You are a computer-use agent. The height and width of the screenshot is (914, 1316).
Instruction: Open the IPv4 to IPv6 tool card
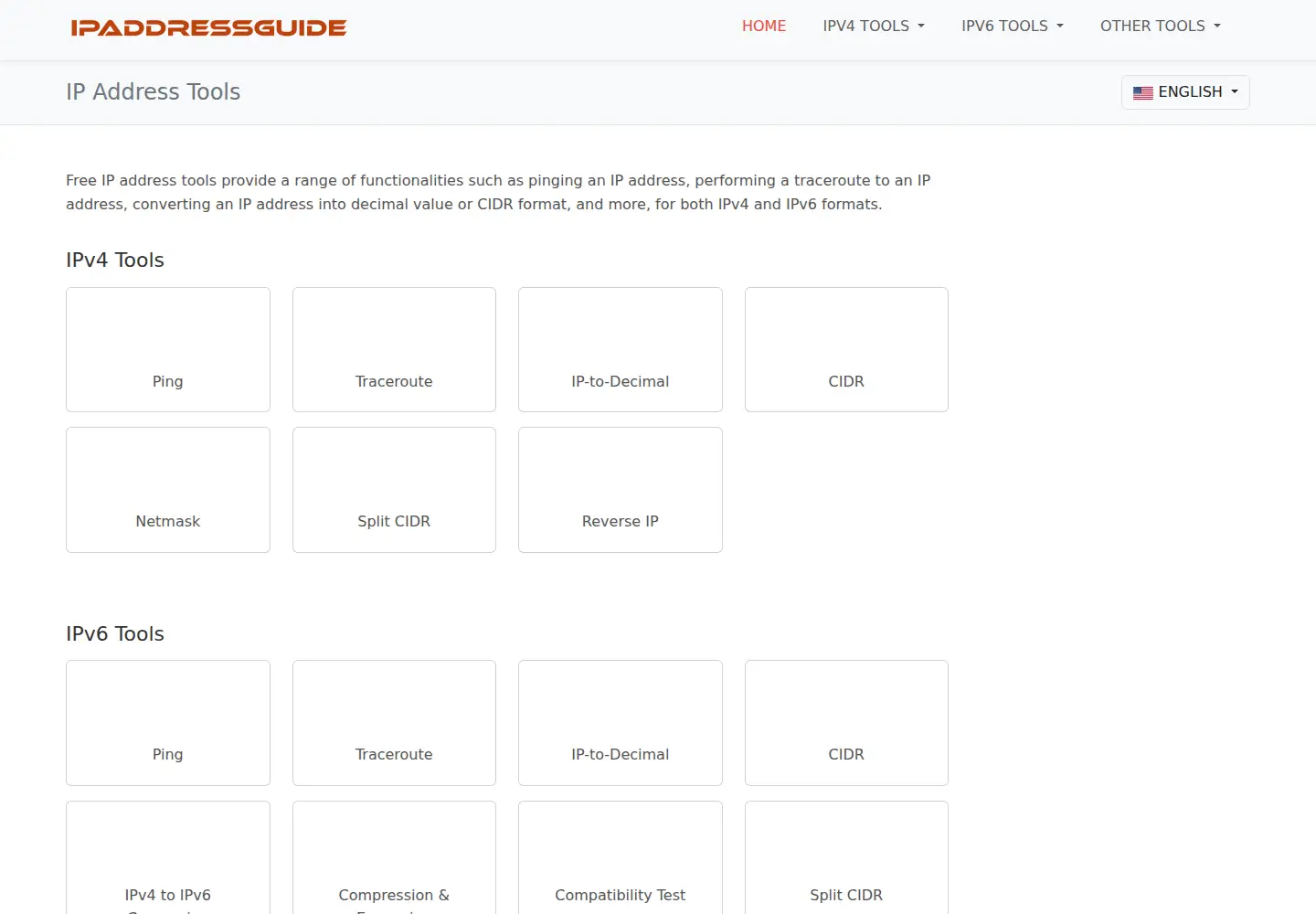point(168,857)
